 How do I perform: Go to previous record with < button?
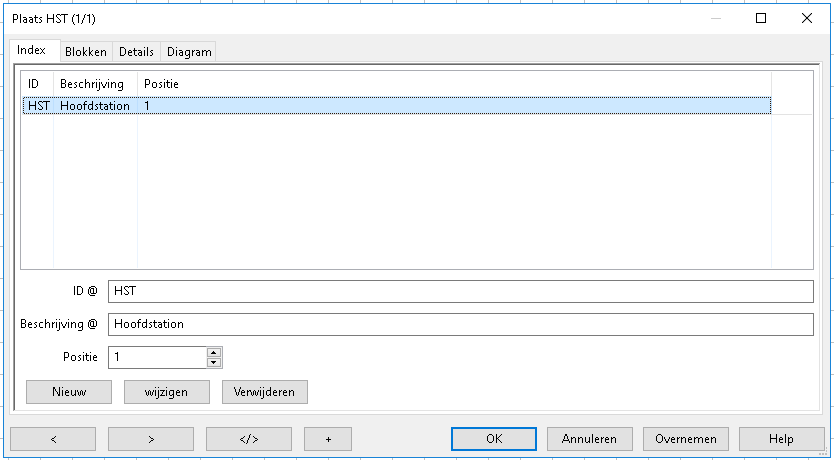point(53,439)
